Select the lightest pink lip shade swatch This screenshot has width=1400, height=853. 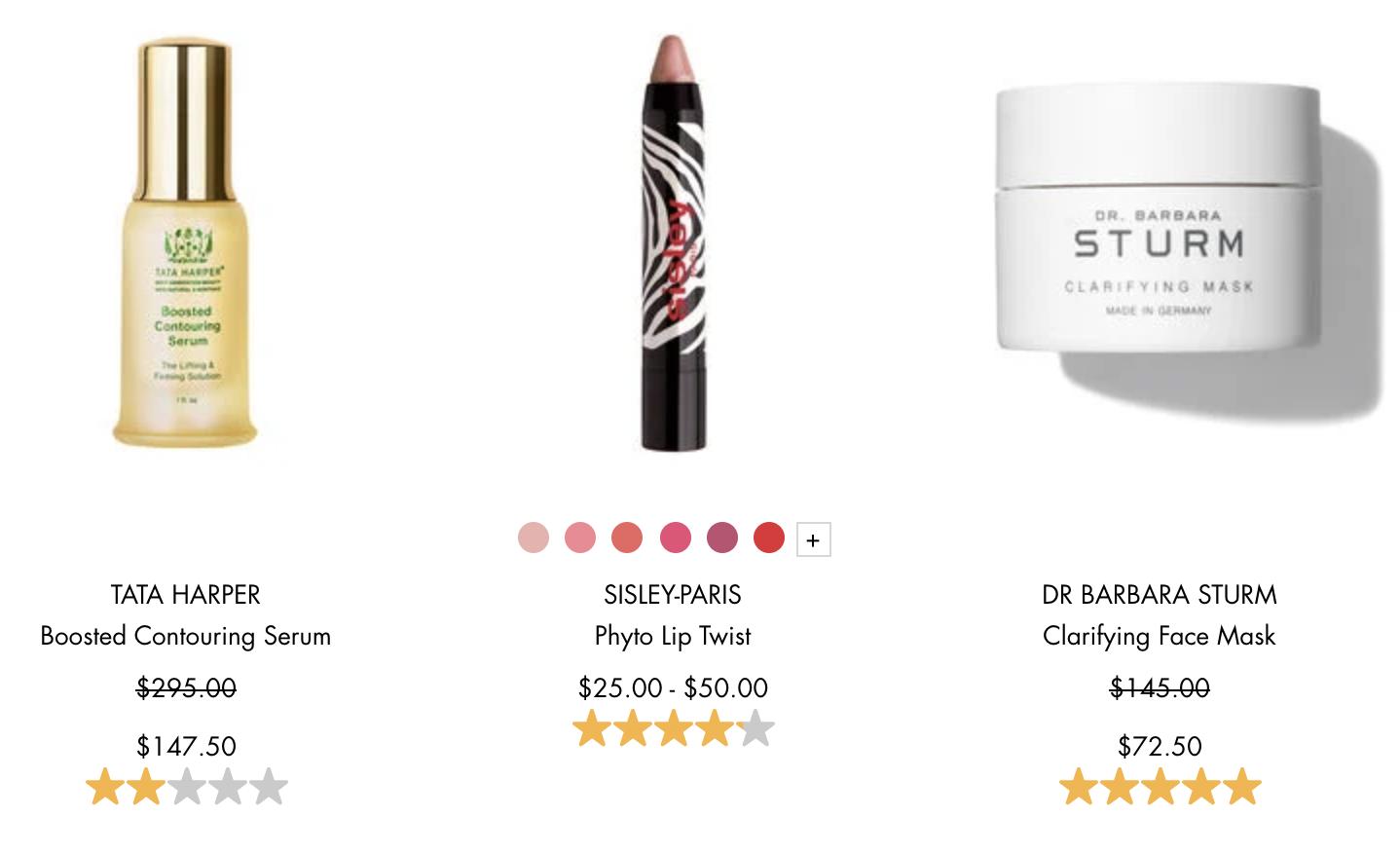[x=534, y=538]
